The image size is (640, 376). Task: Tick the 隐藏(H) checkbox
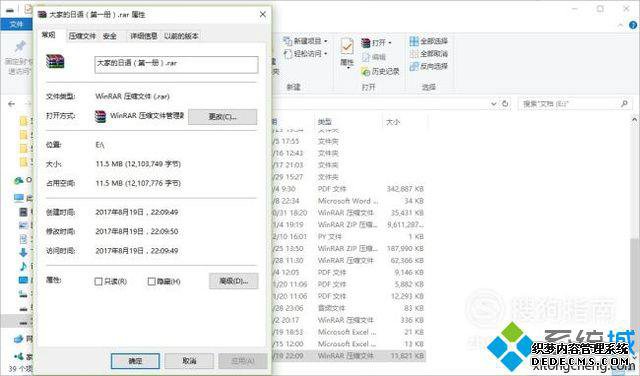[x=151, y=281]
